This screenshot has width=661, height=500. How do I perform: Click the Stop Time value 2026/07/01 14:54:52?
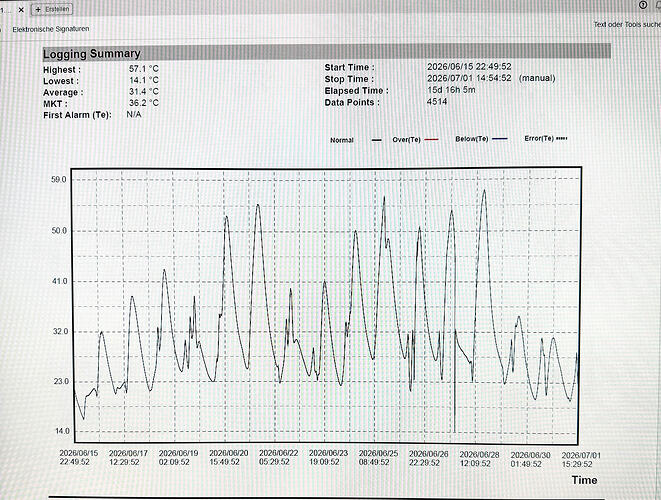[x=469, y=78]
